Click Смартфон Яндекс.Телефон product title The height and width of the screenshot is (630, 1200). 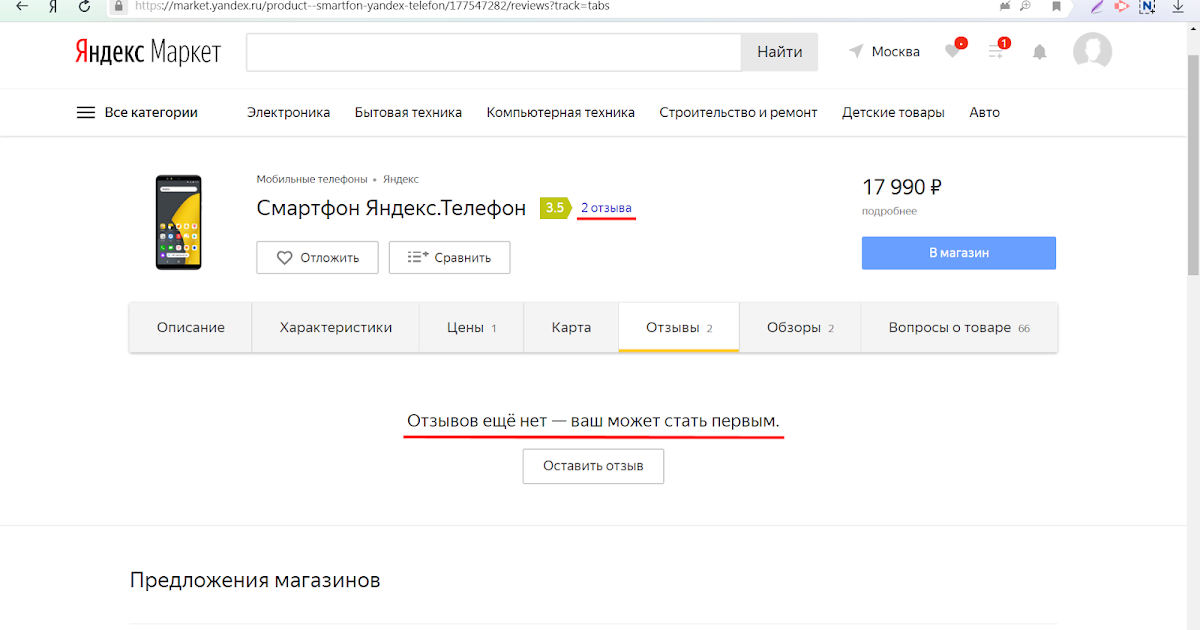pyautogui.click(x=391, y=208)
